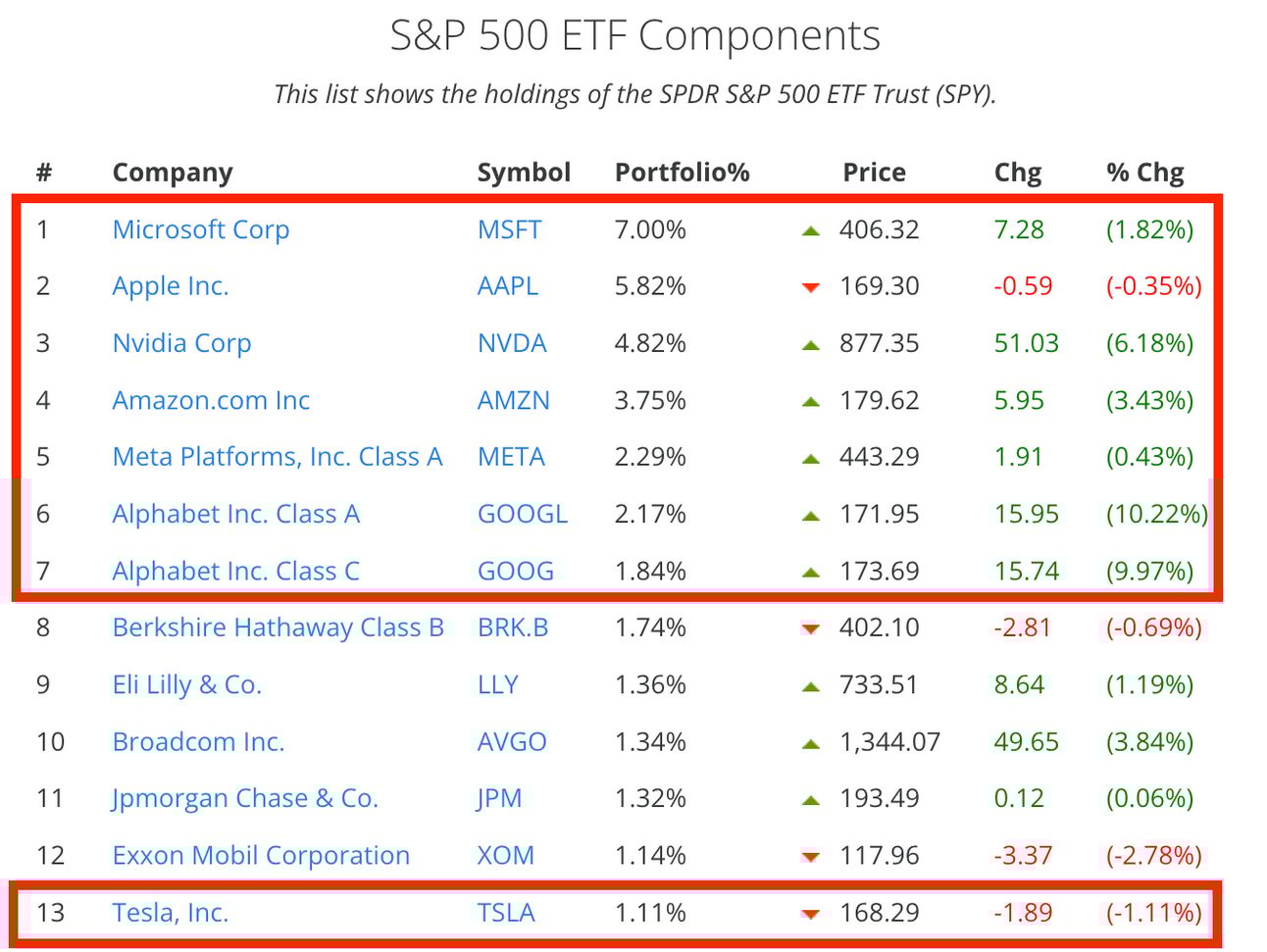Click the up arrow icon in Amazon row
The image size is (1267, 952).
click(810, 402)
